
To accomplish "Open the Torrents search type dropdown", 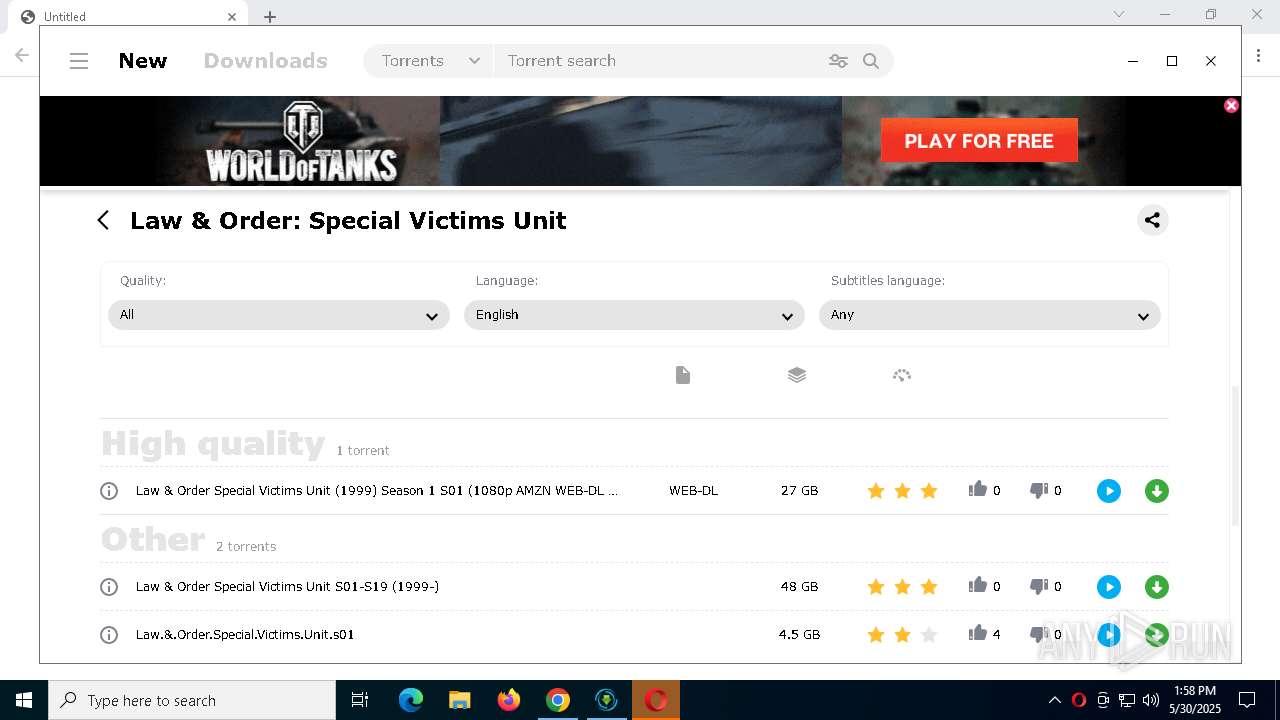I will [430, 61].
